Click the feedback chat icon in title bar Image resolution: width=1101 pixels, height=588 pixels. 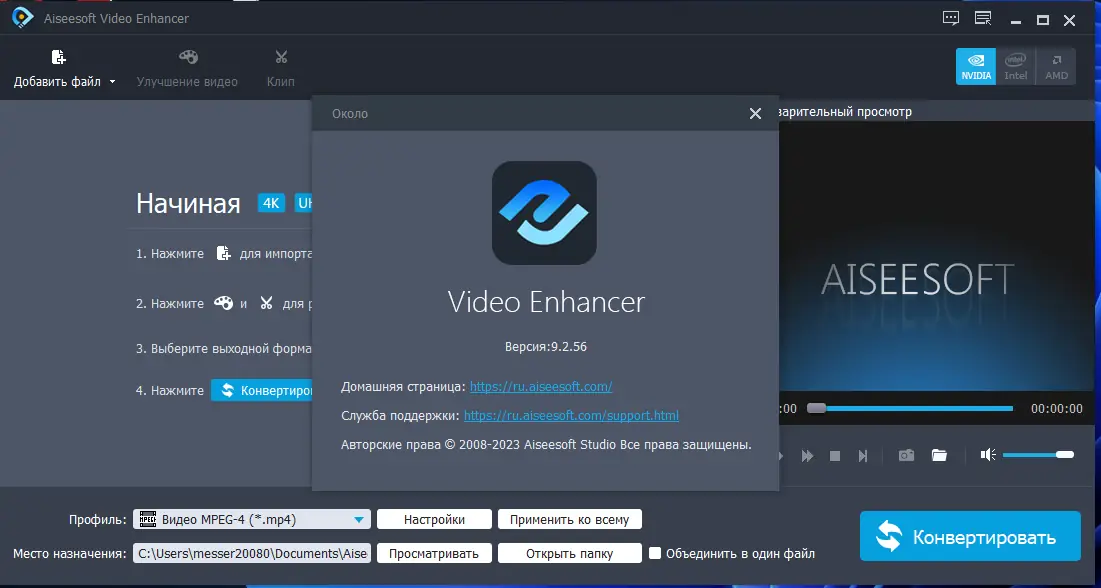tap(951, 19)
